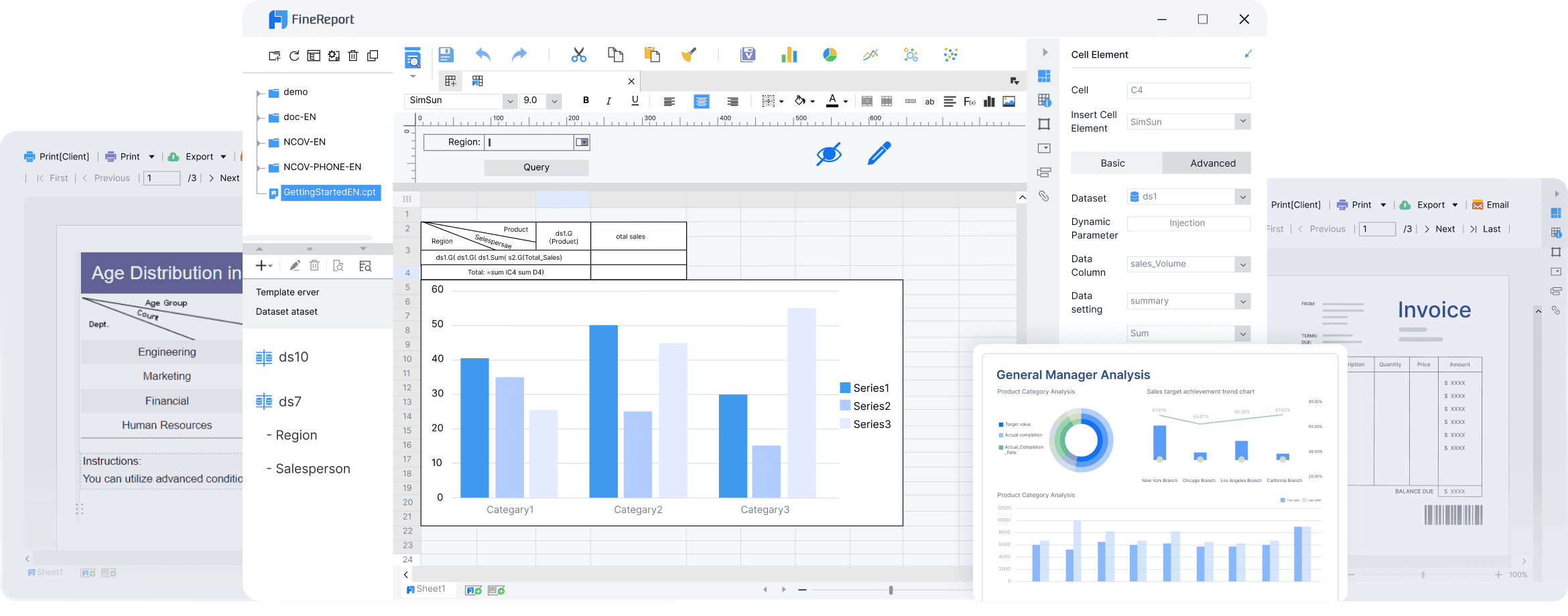Toggle Bold text formatting

586,100
